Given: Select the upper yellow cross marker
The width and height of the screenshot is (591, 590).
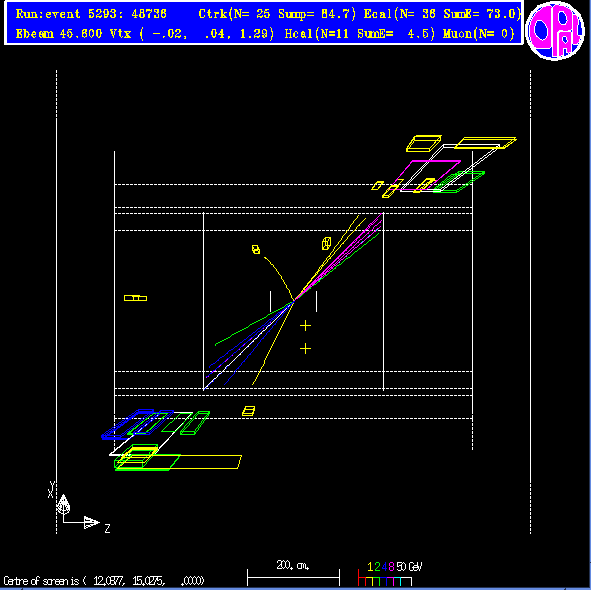Looking at the screenshot, I should pos(305,326).
